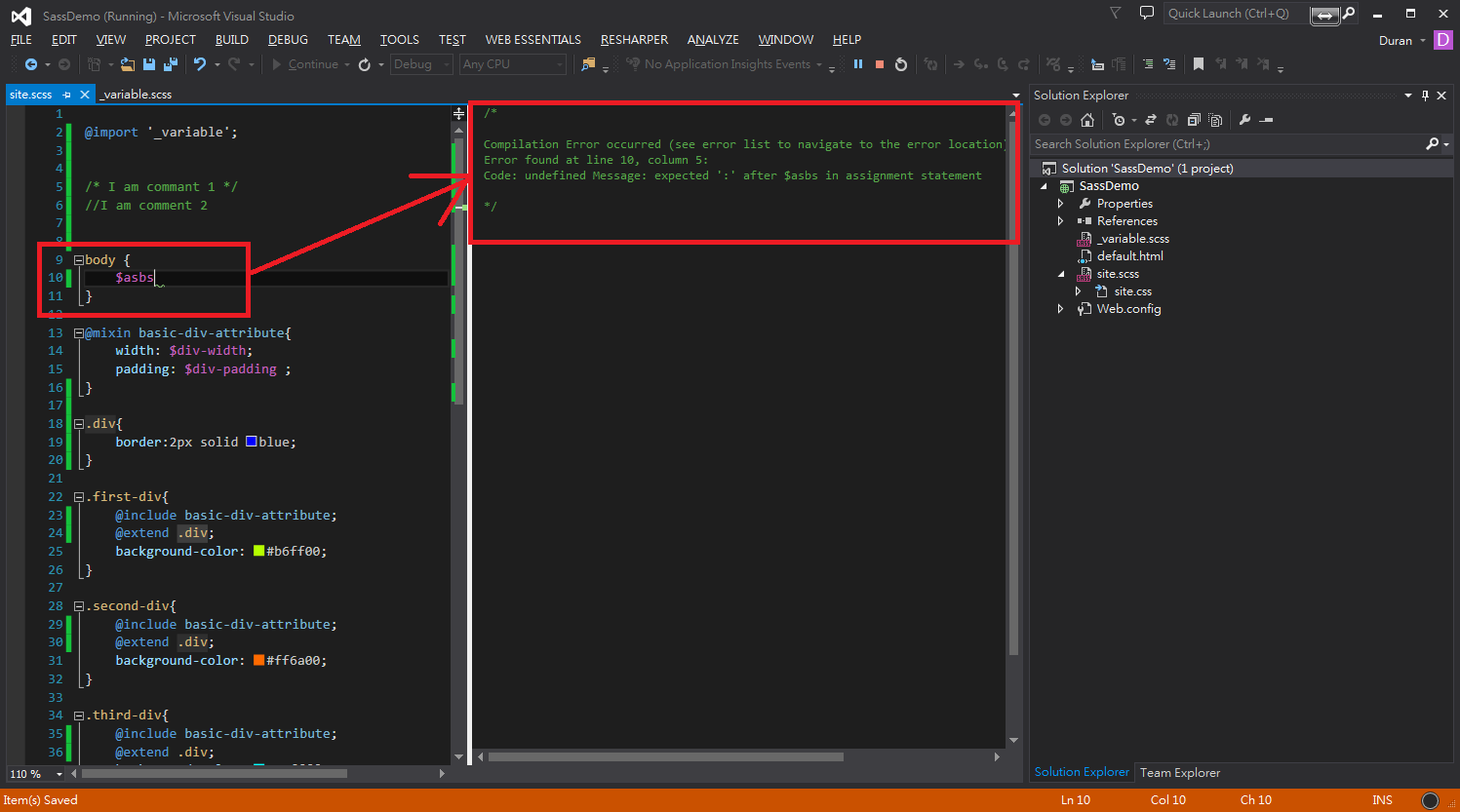Click the Open File folder icon
This screenshot has height=812, width=1460.
128,64
